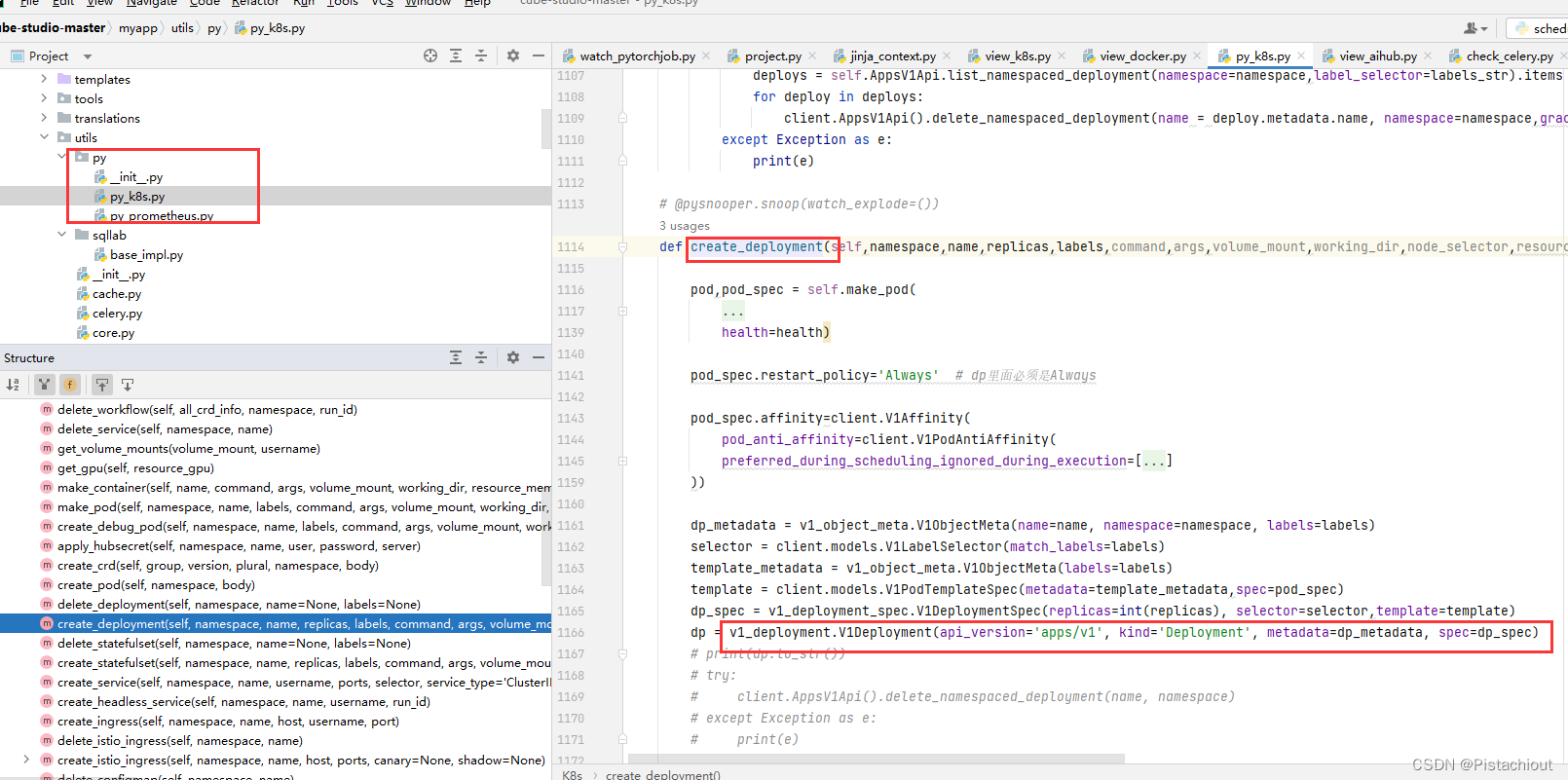Click Select Opened File target icon in Project panel
The width and height of the screenshot is (1568, 780).
pos(430,56)
